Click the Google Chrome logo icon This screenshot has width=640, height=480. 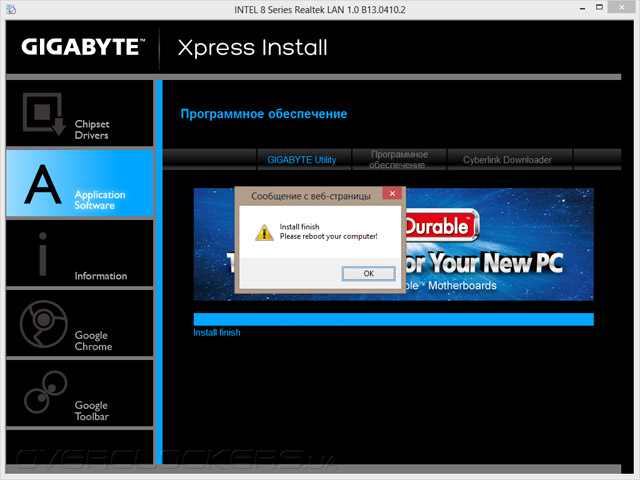click(x=44, y=324)
